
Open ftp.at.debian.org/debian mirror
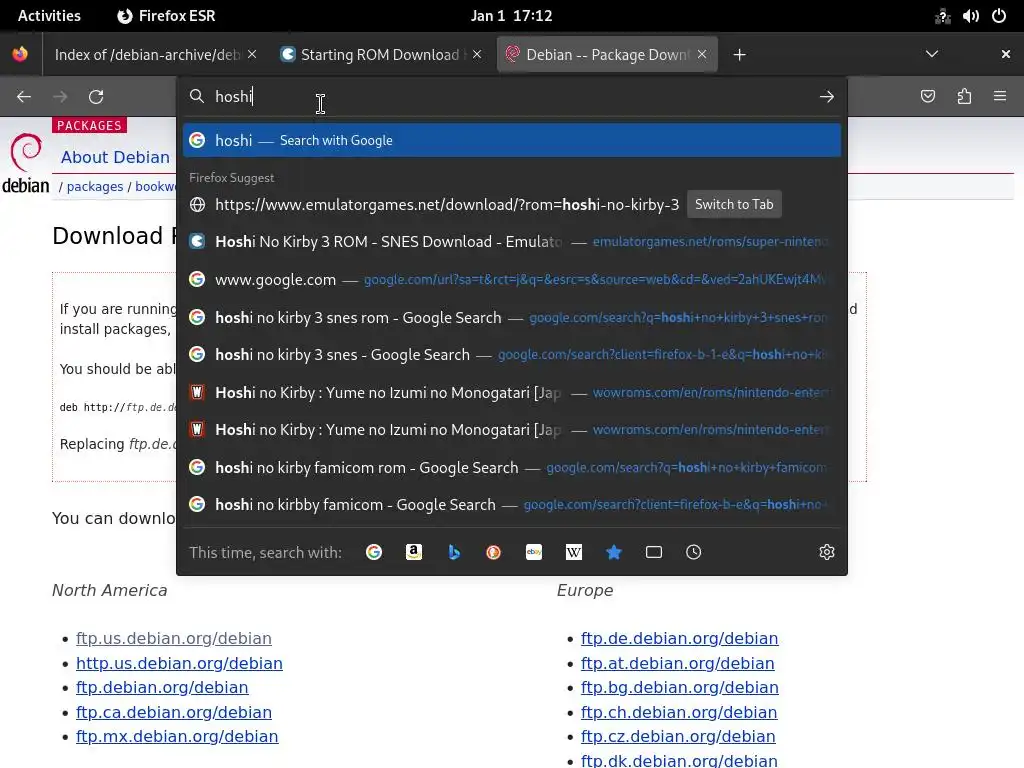click(677, 664)
